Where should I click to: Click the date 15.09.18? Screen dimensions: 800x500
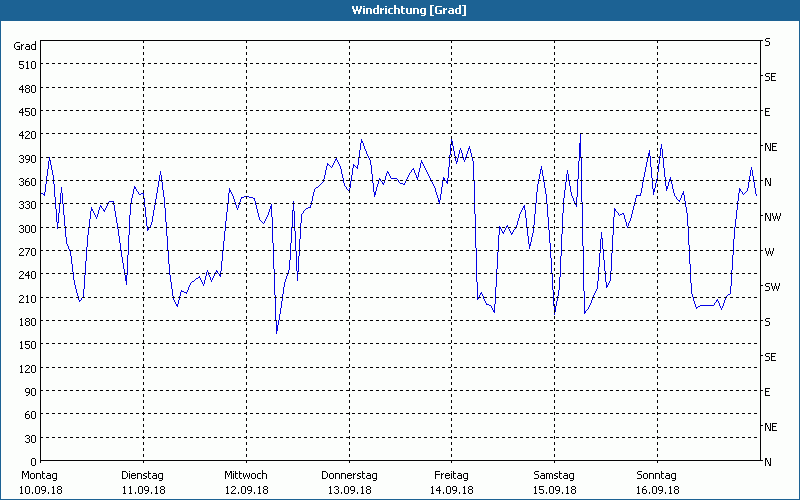tap(555, 490)
